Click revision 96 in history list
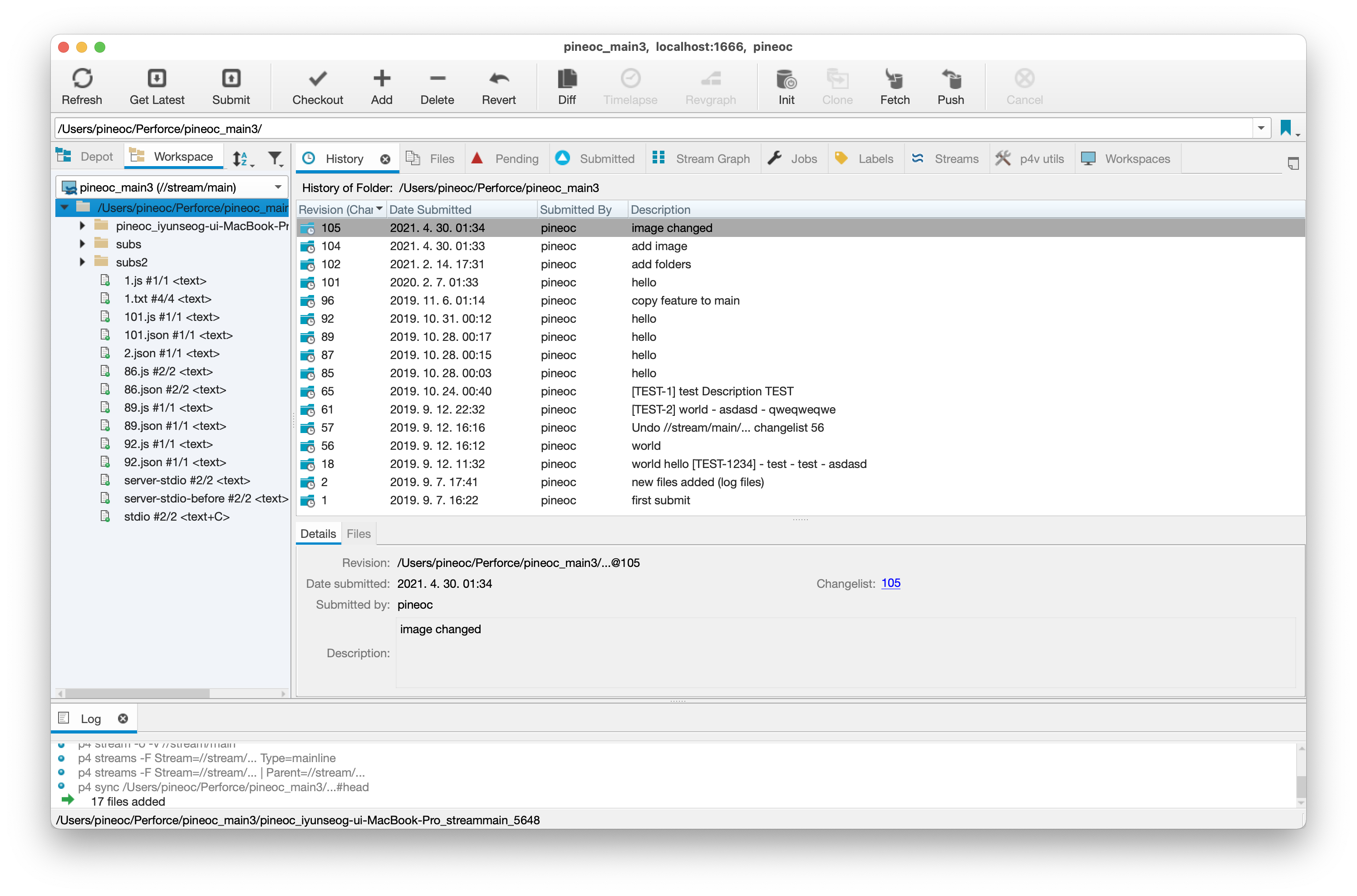The image size is (1357, 896). [x=333, y=300]
